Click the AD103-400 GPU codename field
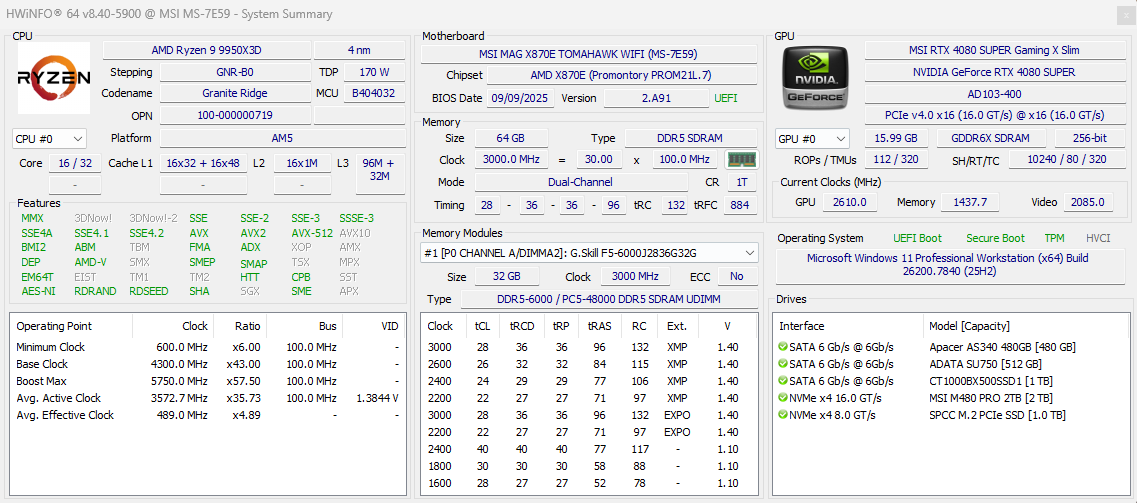The height and width of the screenshot is (503, 1137). tap(993, 93)
